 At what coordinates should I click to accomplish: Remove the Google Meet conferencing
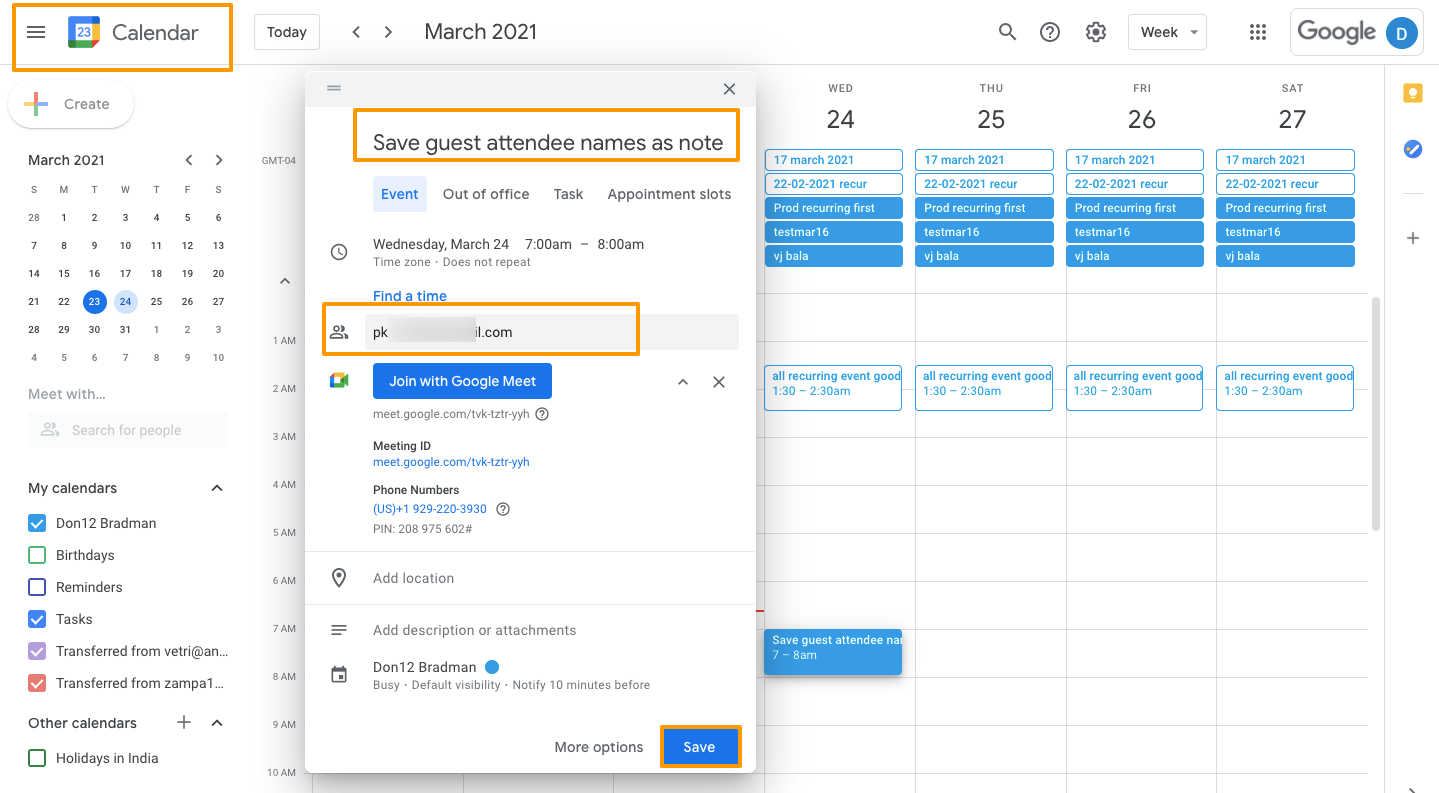(x=718, y=382)
